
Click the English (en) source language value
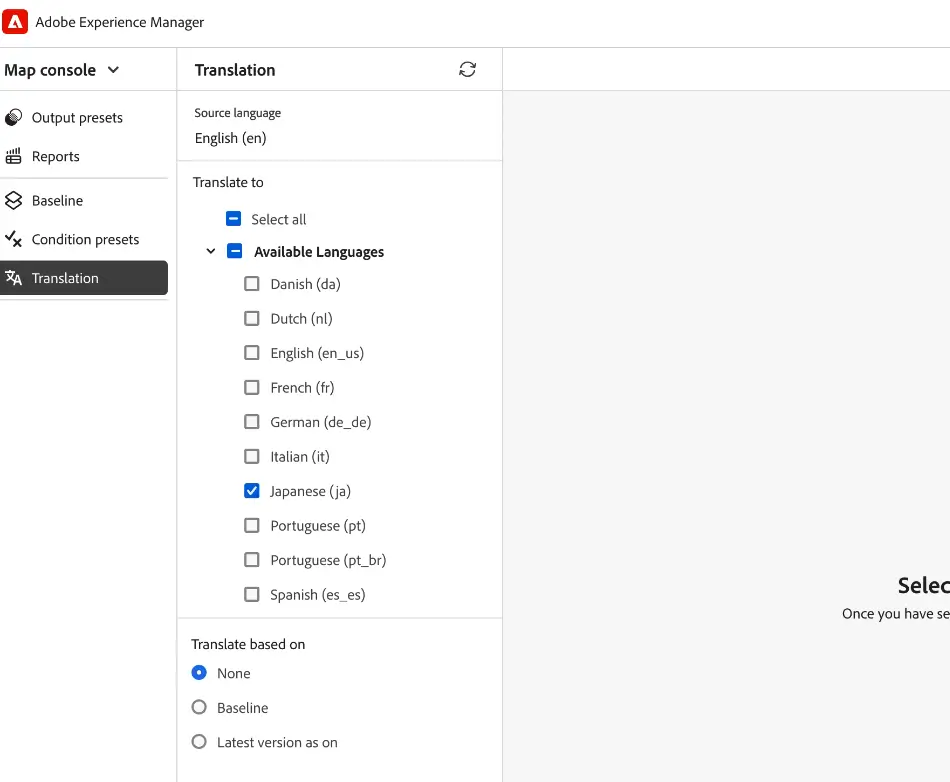[x=230, y=138]
